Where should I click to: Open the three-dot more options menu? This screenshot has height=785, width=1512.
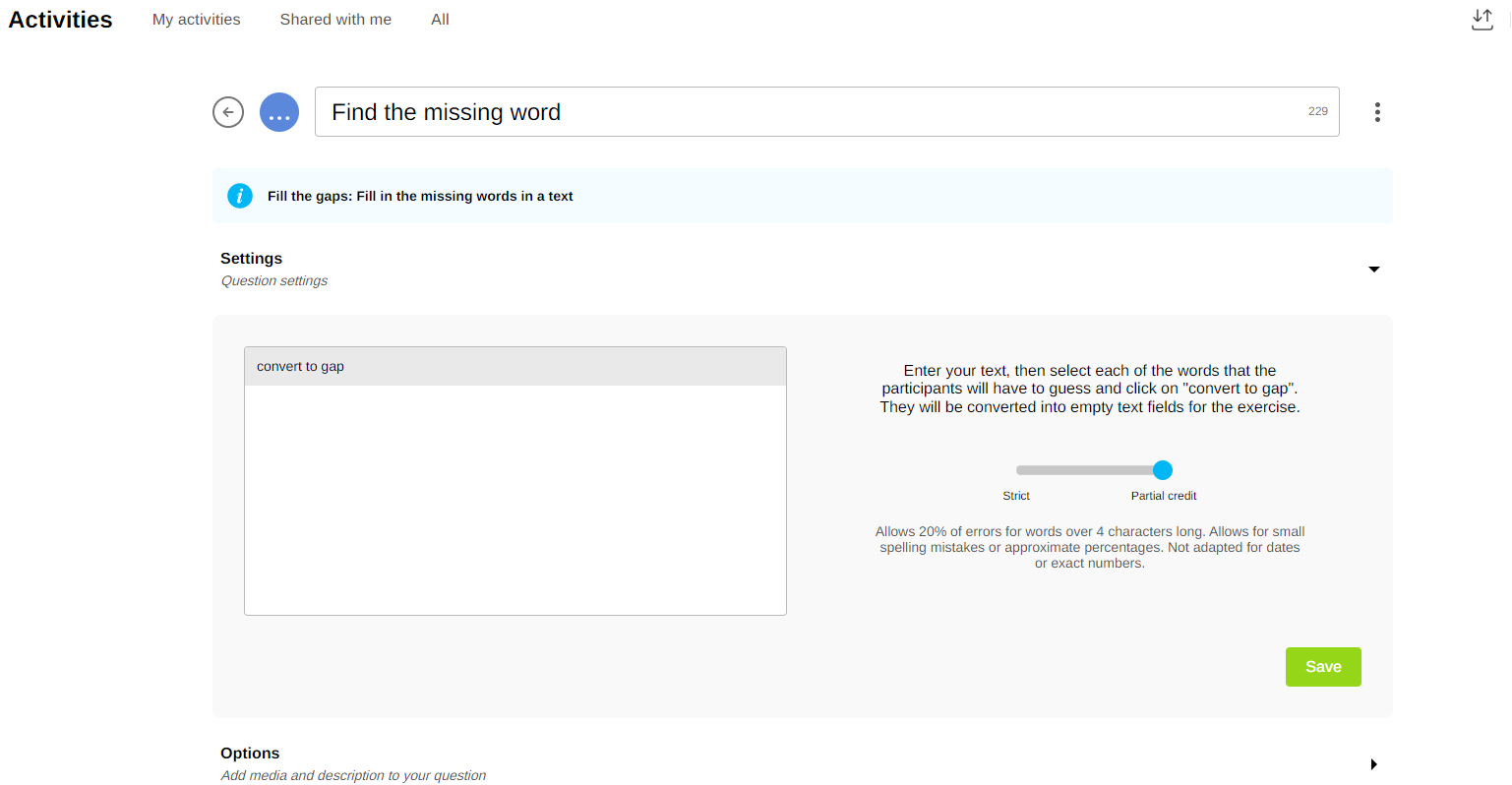(x=1377, y=112)
